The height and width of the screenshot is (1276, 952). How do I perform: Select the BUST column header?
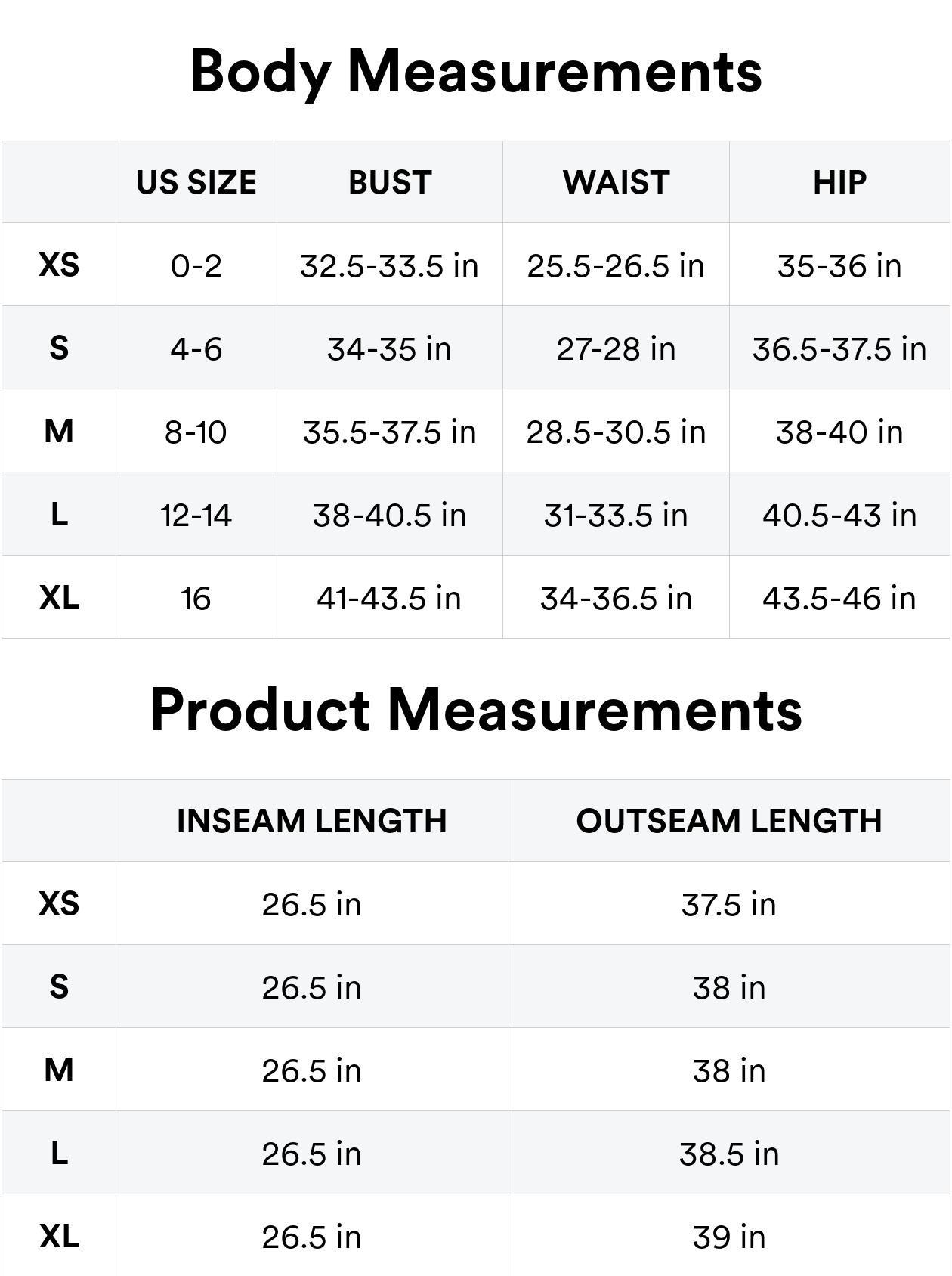point(390,183)
